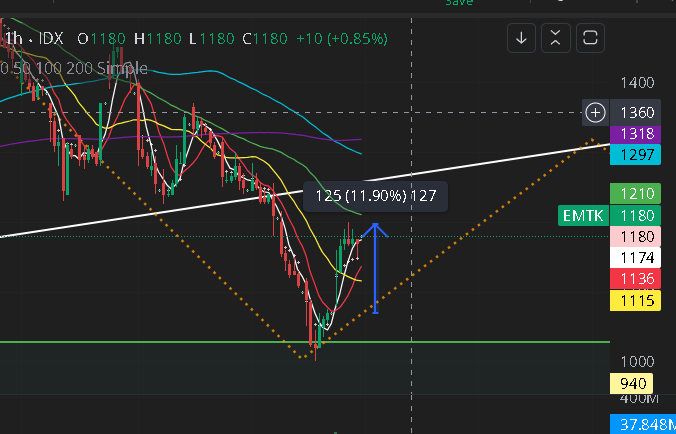The height and width of the screenshot is (434, 676).
Task: Select the yellow 1115 average label
Action: (x=635, y=300)
